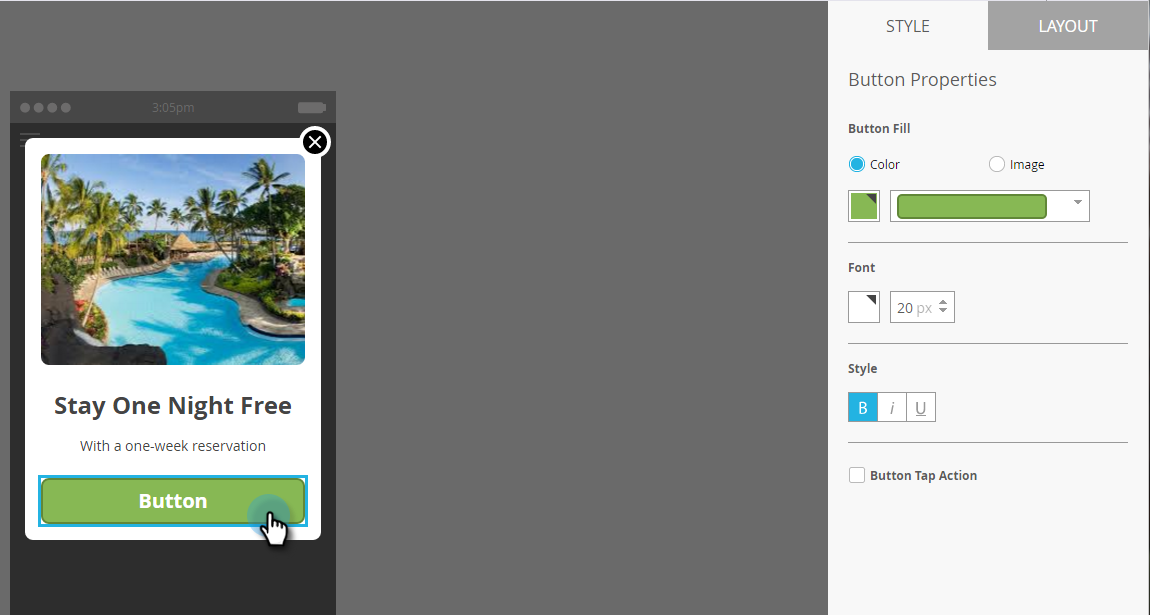Click the green Button in the preview
The image size is (1150, 615).
[172, 501]
